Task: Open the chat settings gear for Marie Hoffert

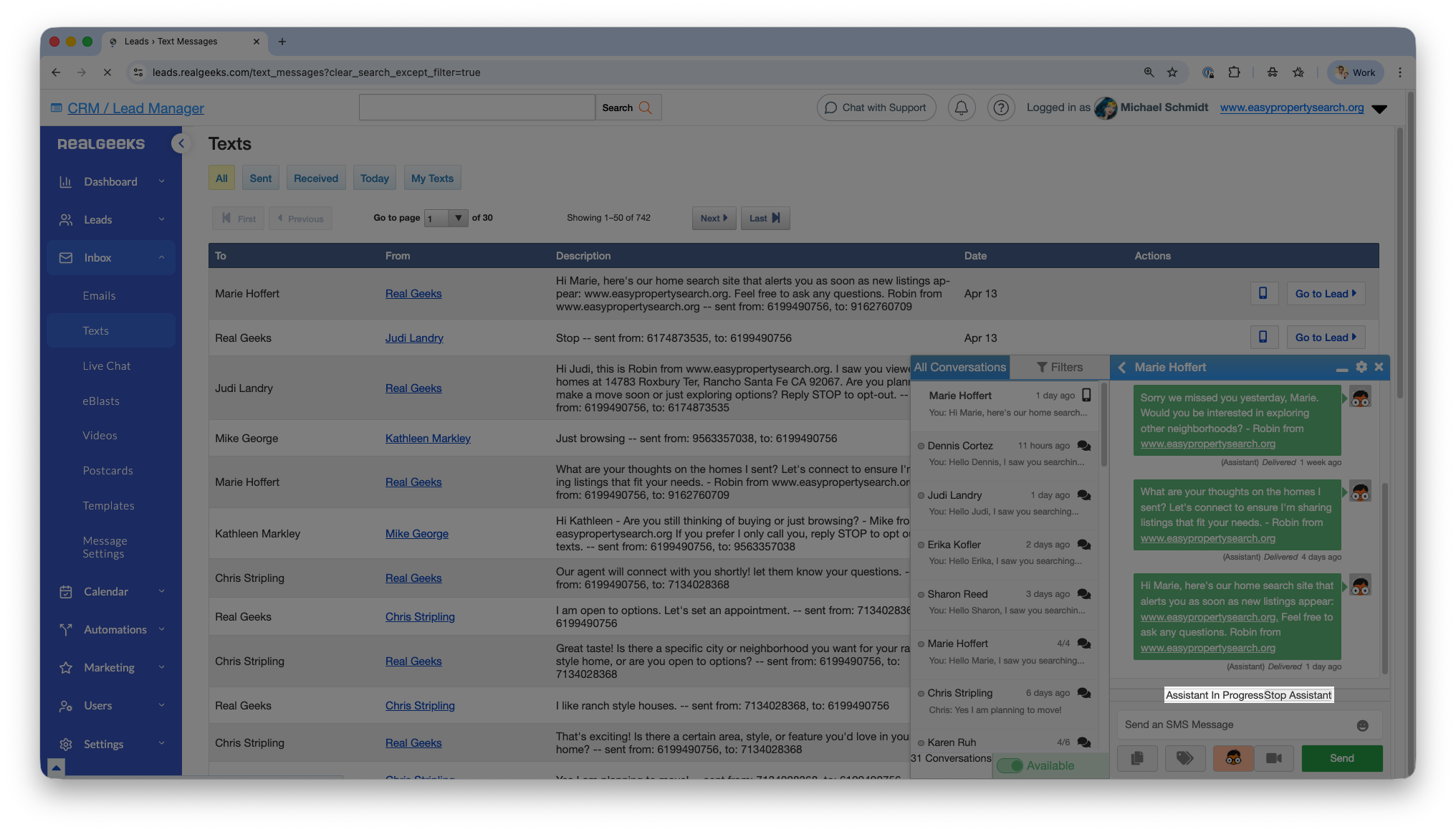Action: pyautogui.click(x=1361, y=367)
